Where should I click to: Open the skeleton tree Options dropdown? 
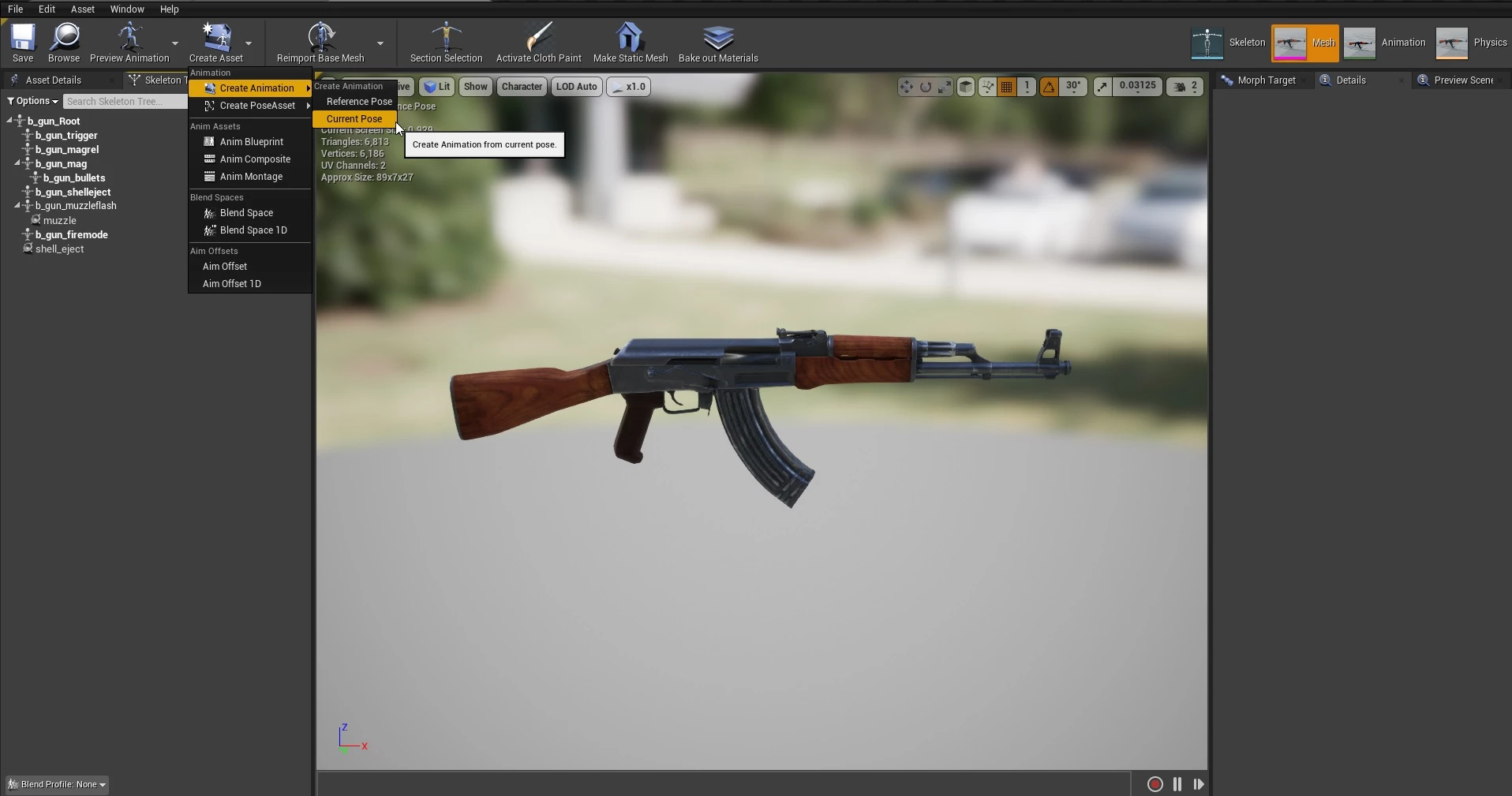coord(33,101)
